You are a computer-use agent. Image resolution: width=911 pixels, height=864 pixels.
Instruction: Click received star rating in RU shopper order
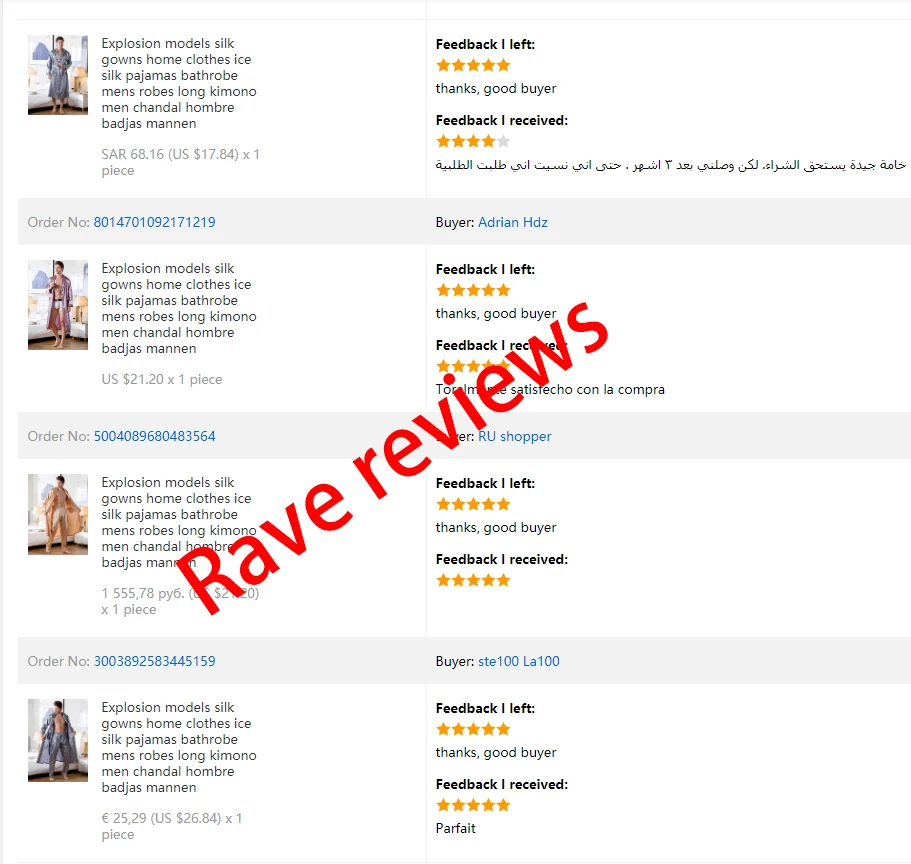click(x=473, y=580)
